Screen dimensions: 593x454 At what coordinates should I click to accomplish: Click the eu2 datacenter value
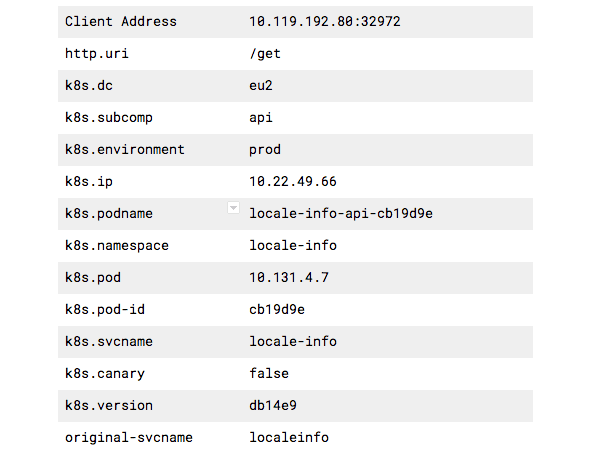tap(261, 86)
